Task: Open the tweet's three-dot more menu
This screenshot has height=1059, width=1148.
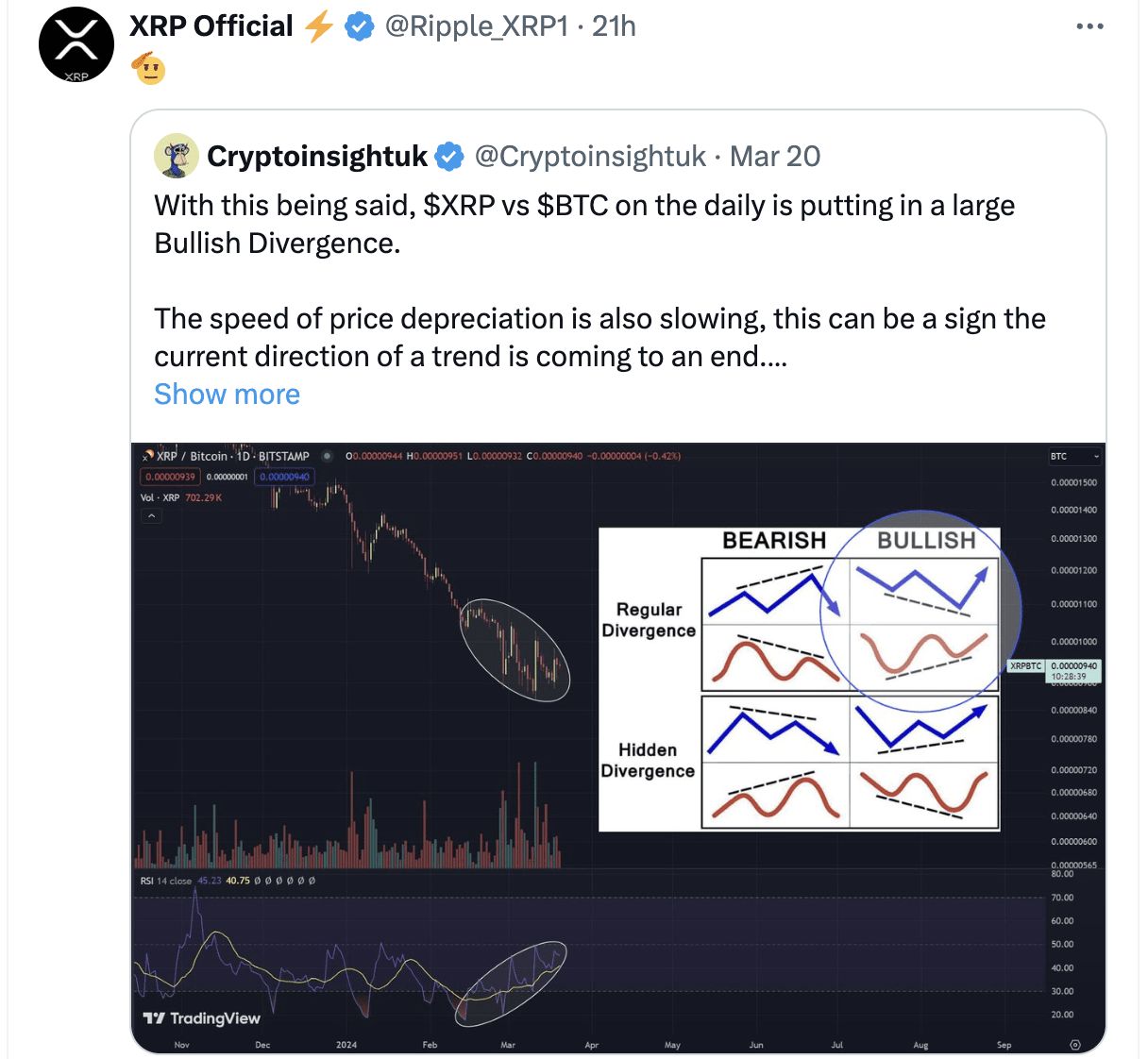Action: pos(1089,26)
